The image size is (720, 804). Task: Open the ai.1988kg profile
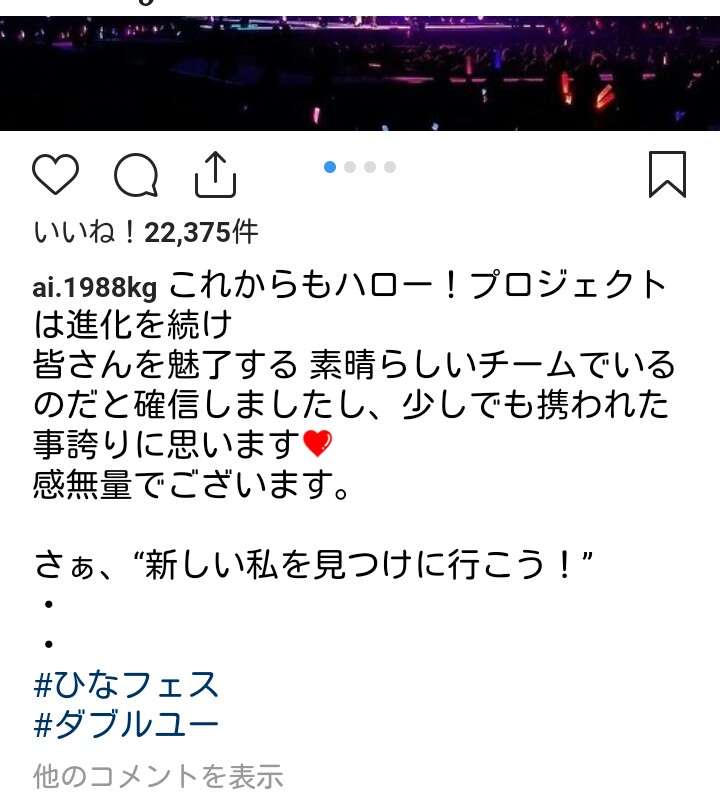[95, 287]
